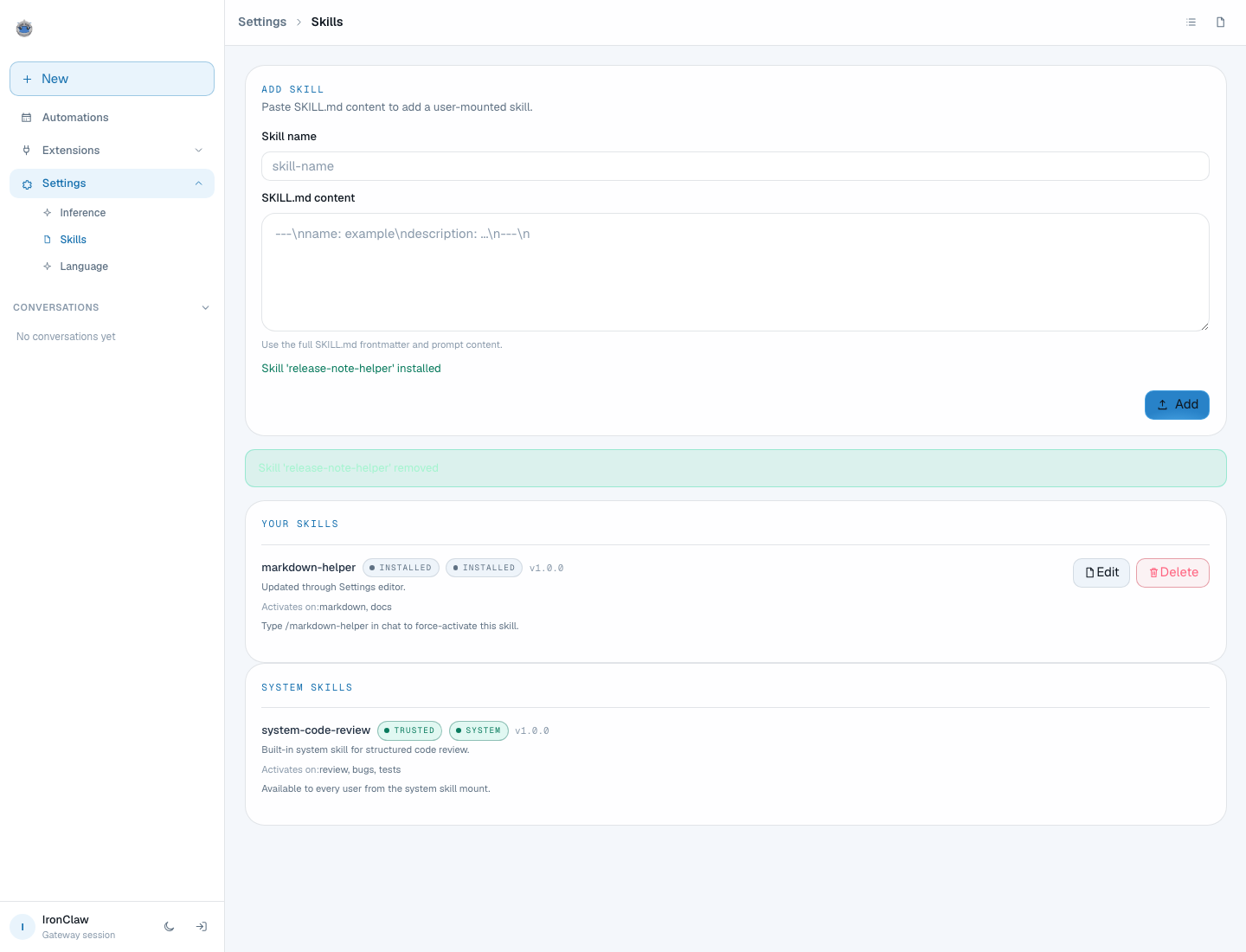Collapse the Conversations section chevron
This screenshot has height=952, width=1246.
205,308
